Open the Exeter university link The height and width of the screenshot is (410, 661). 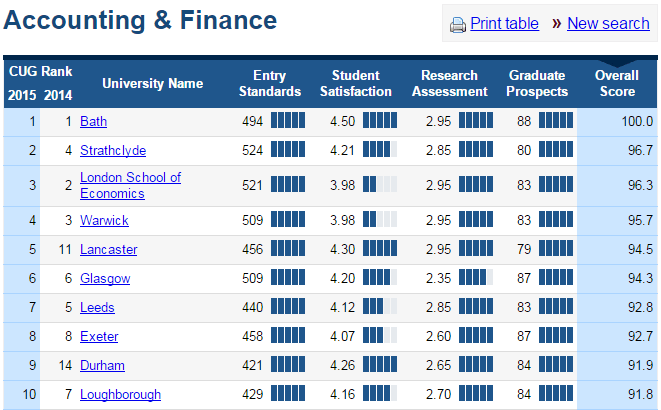99,337
